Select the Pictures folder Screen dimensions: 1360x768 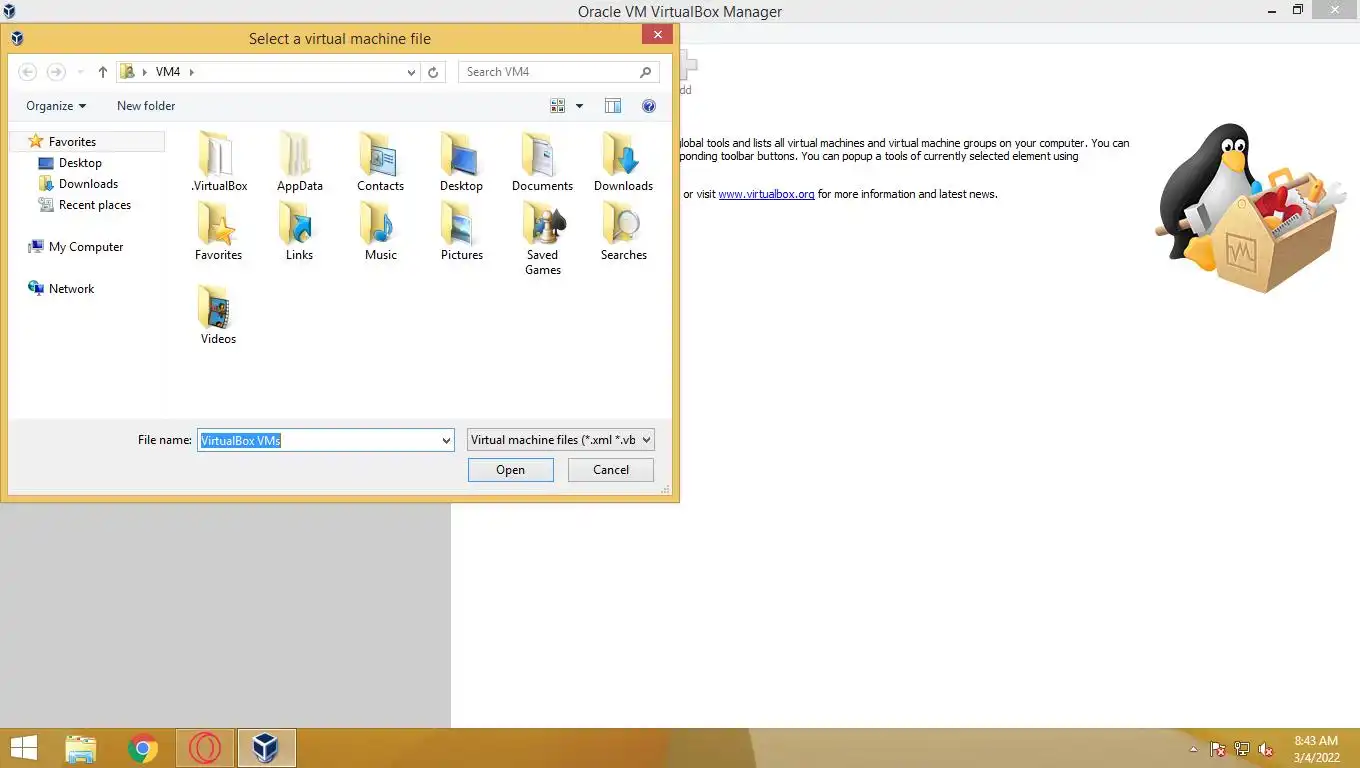coord(461,231)
